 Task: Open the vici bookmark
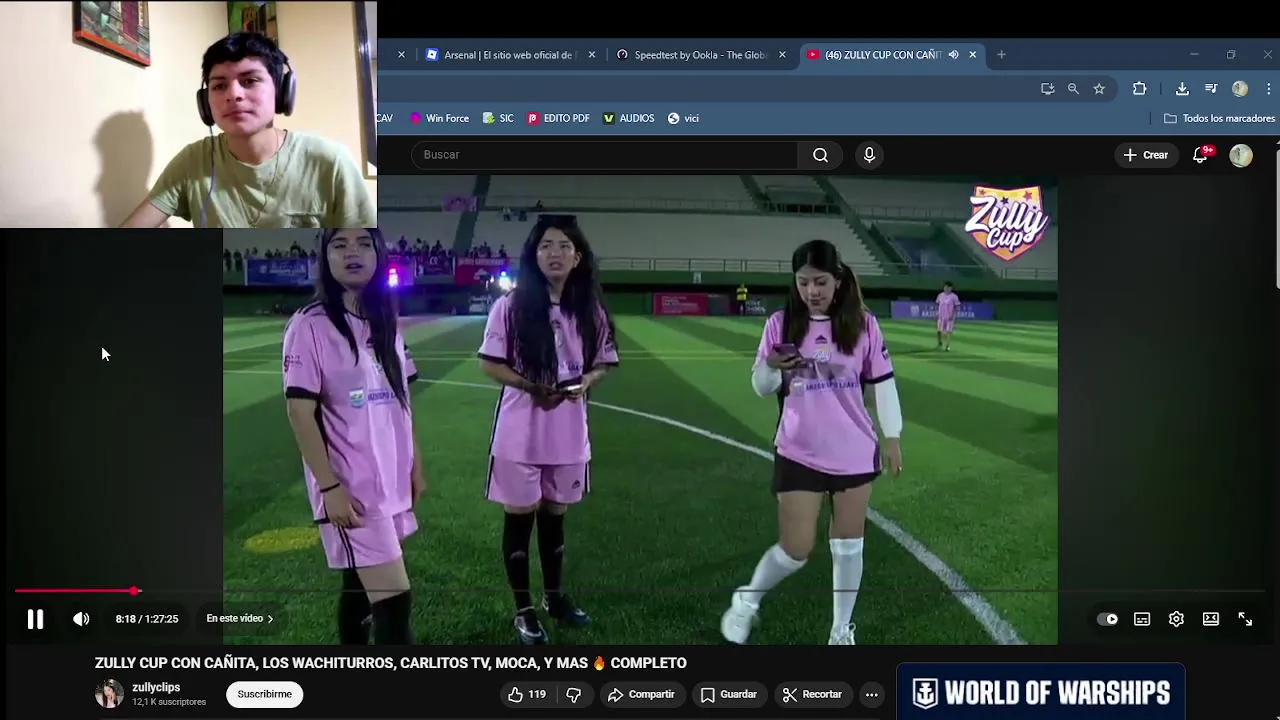(x=683, y=118)
